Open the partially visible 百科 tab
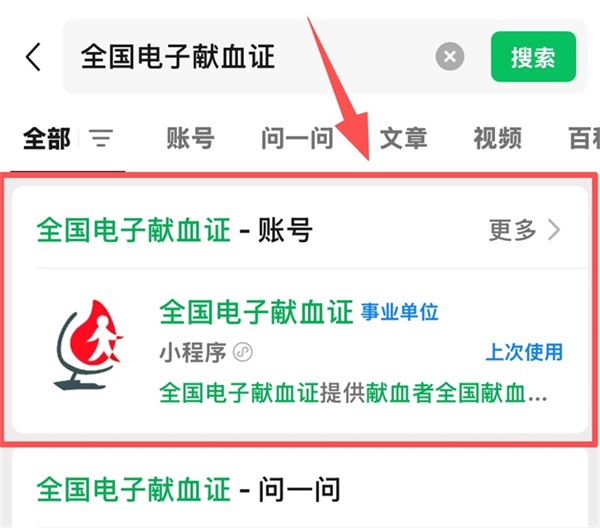600x528 pixels. coord(584,138)
